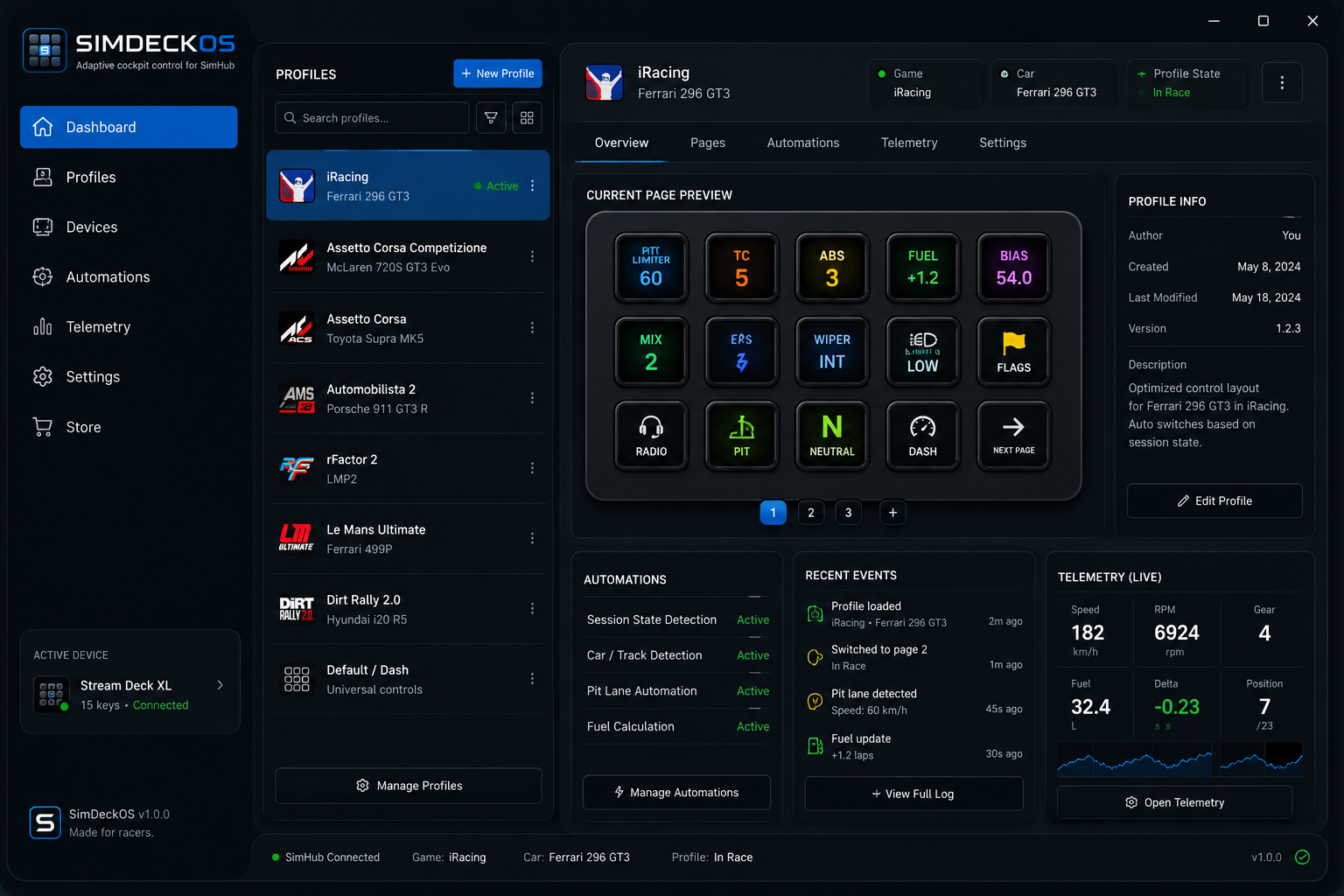Toggle Fuel Calculation Active status
Screen dimensions: 1344x896
[x=752, y=727]
